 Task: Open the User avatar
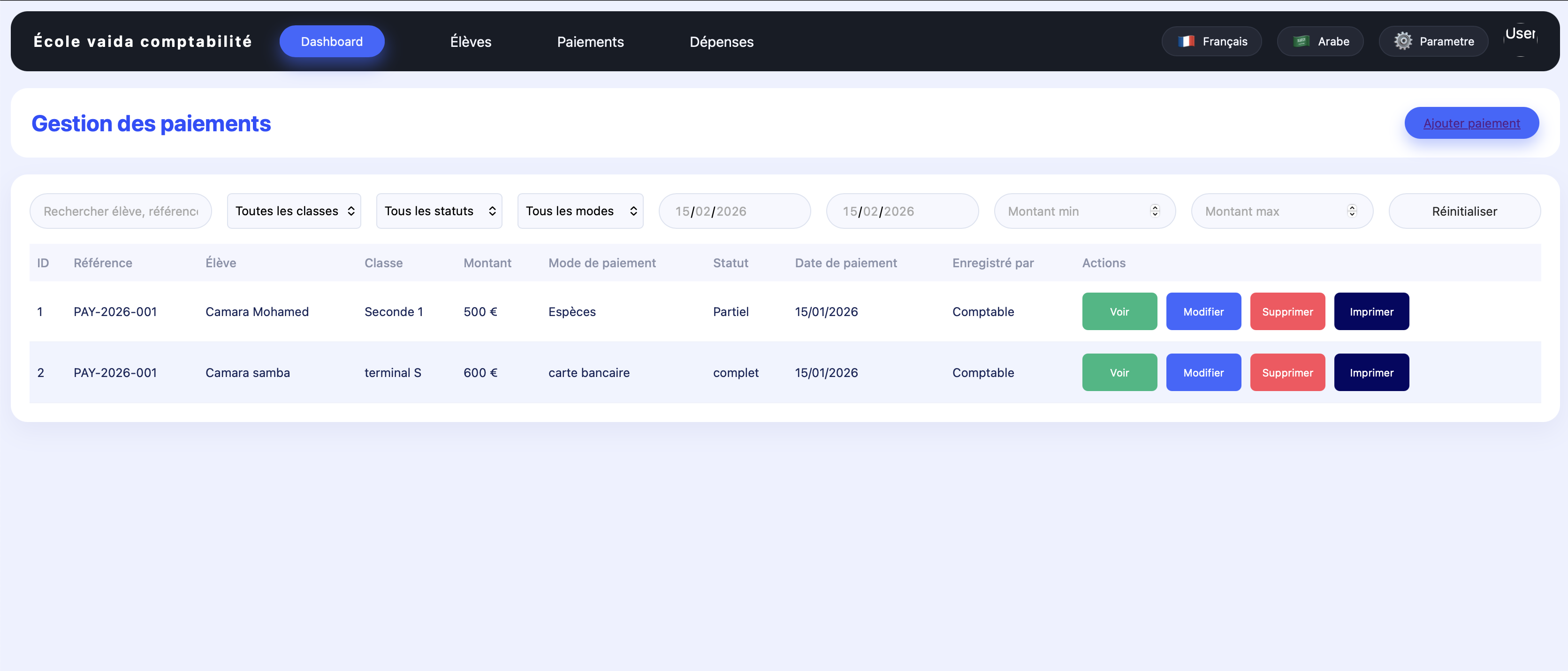click(1520, 40)
